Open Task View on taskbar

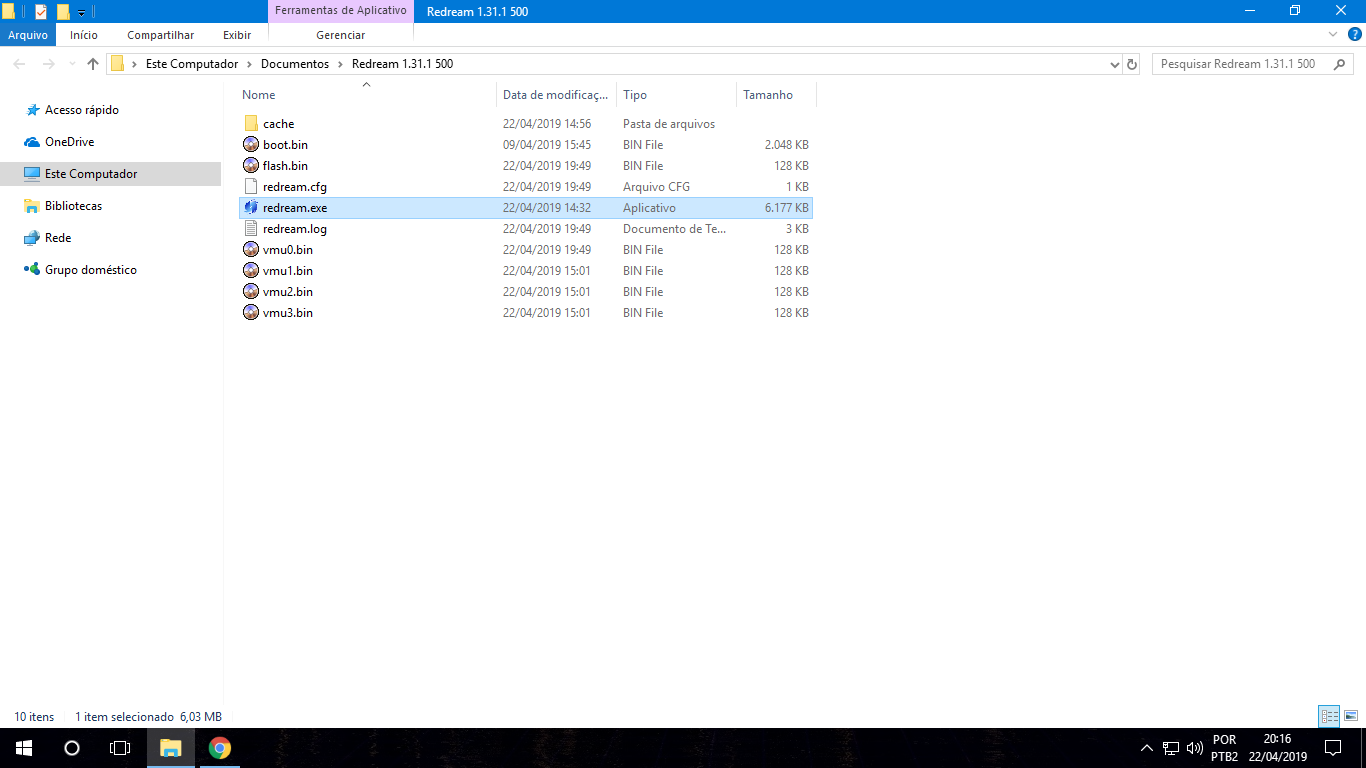click(x=120, y=748)
